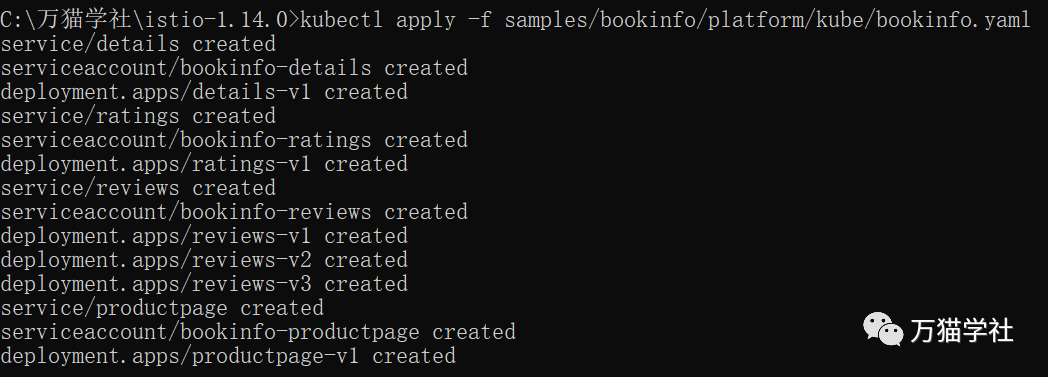Screen dimensions: 1048x377
Task: Select the serviceaccount/bookinfo-ratings created output
Action: click(x=234, y=140)
